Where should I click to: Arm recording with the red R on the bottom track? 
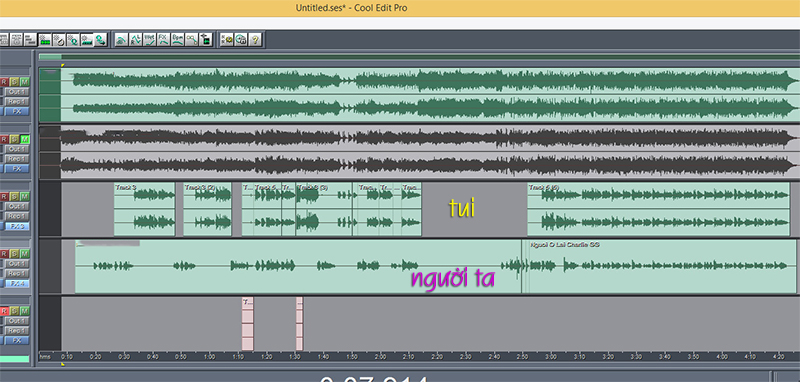click(x=4, y=311)
